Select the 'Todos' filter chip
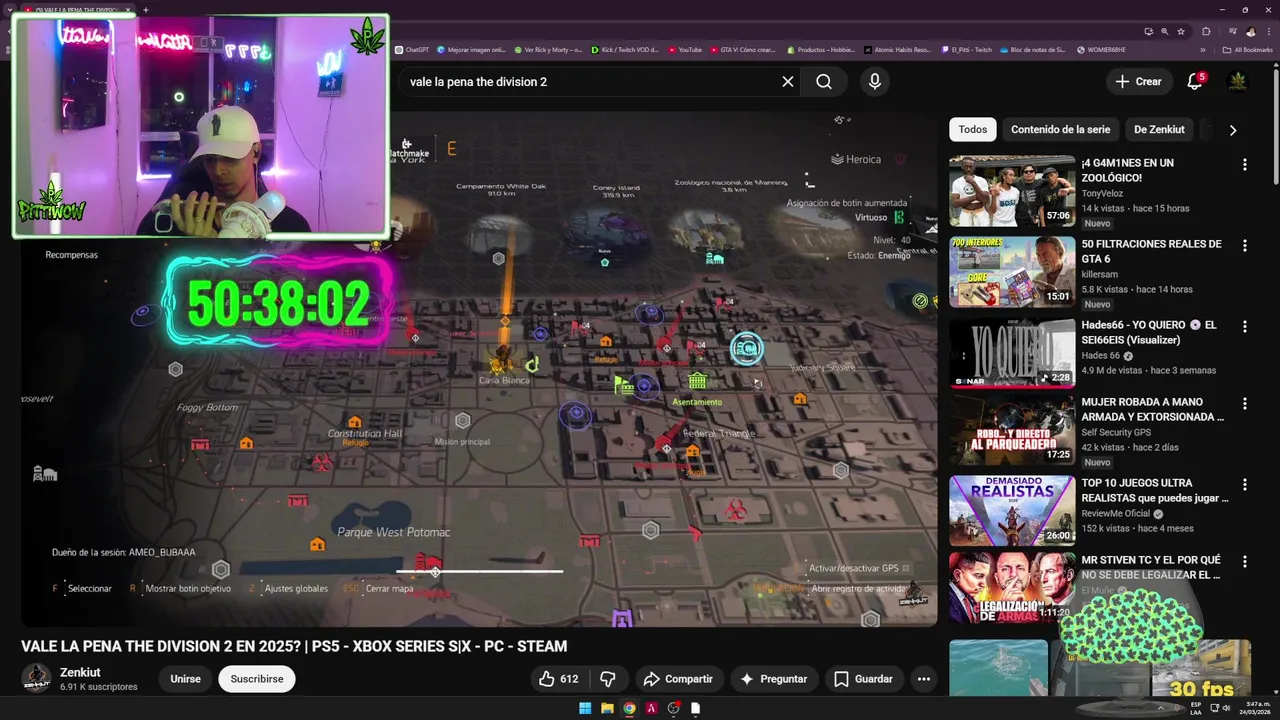 coord(973,130)
